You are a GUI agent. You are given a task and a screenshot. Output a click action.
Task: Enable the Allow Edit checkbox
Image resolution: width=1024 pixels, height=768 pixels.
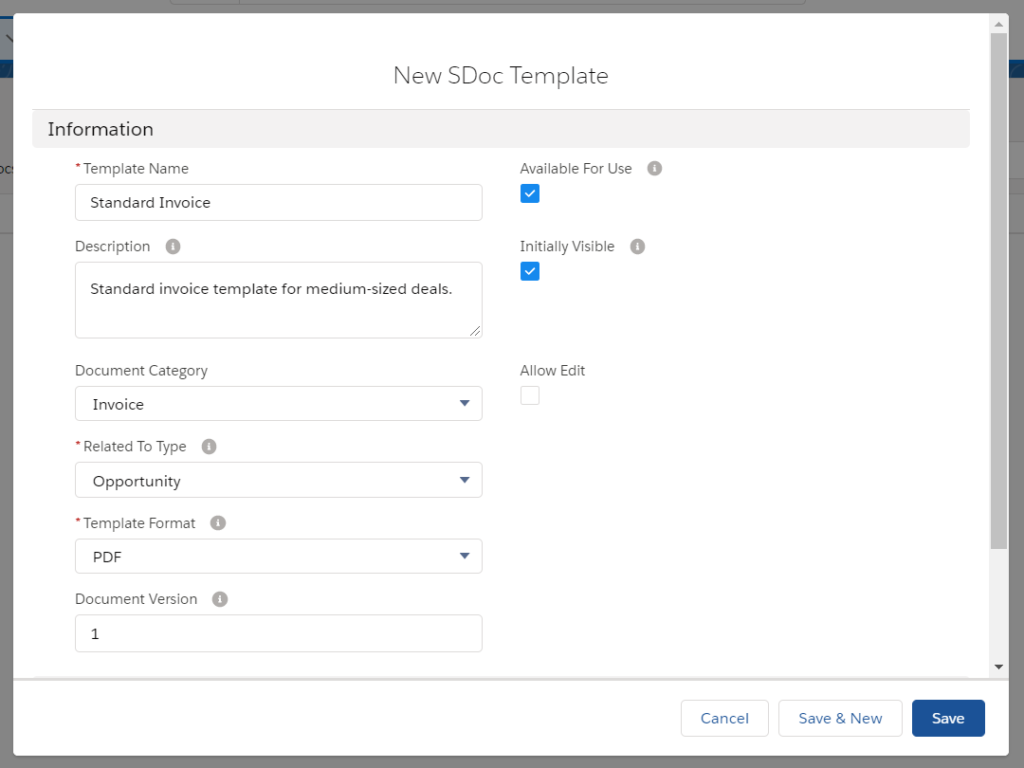(530, 396)
